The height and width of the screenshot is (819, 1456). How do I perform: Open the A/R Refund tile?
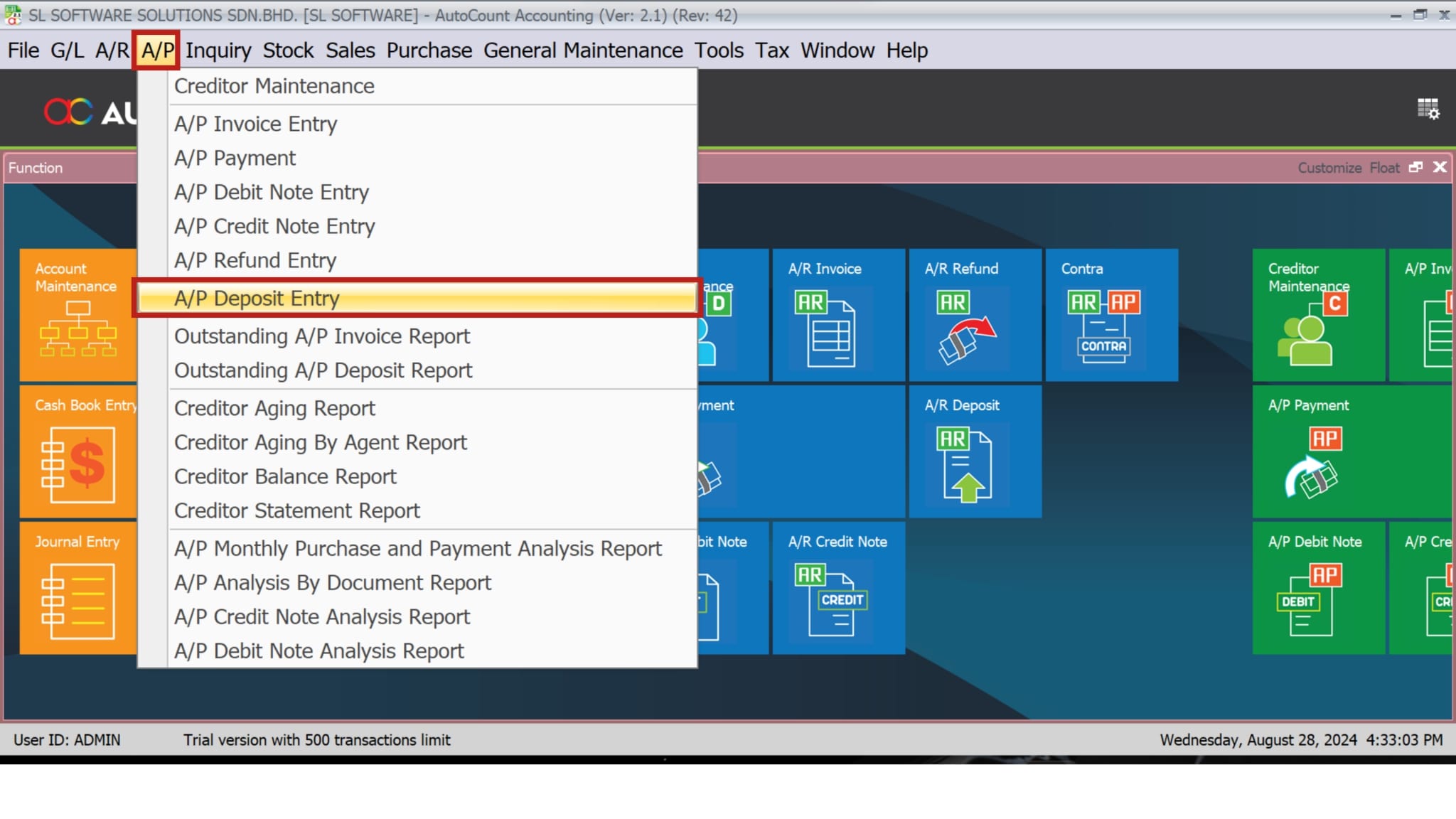point(975,314)
